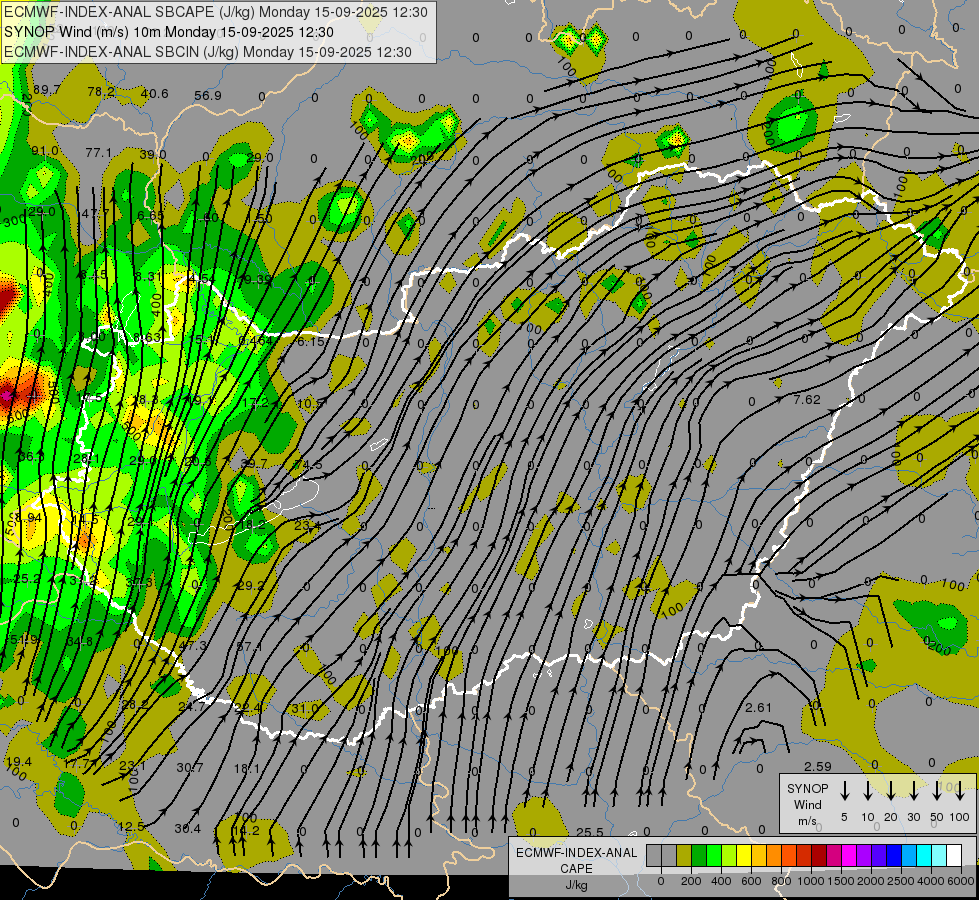Select the bright green swatch left of 400

pos(714,855)
